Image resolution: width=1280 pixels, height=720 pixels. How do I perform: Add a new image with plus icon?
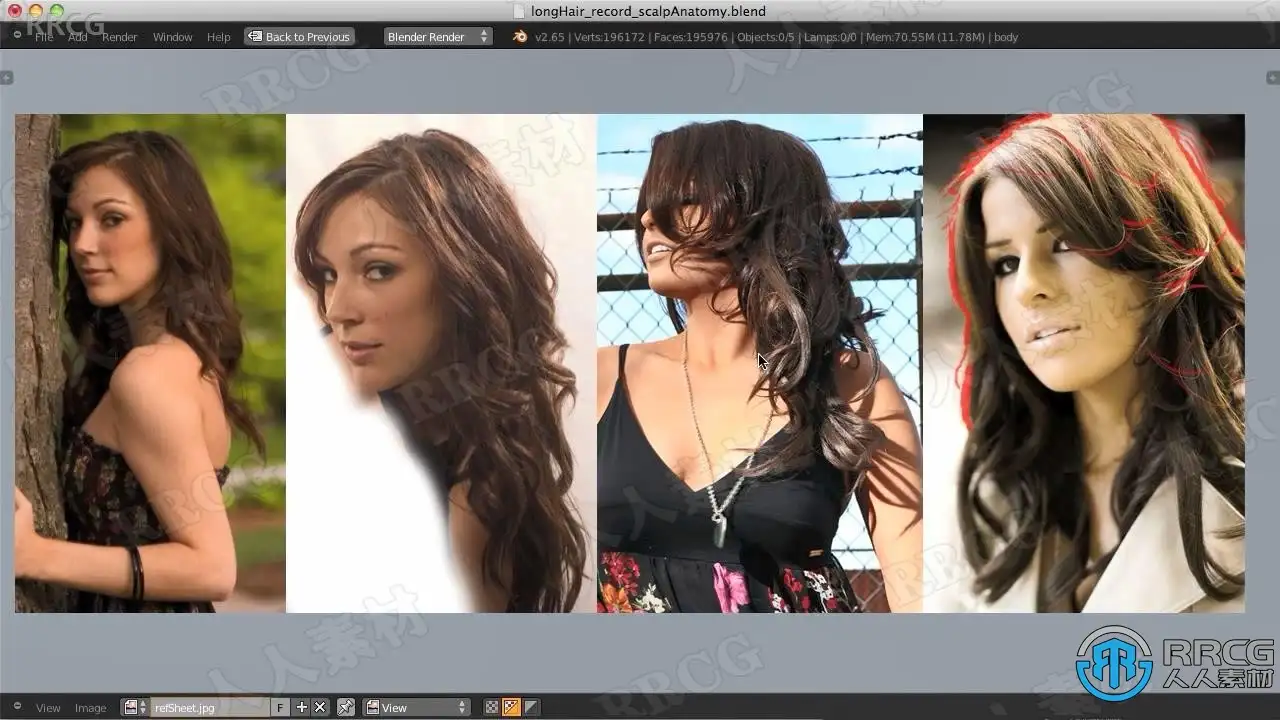tap(301, 707)
